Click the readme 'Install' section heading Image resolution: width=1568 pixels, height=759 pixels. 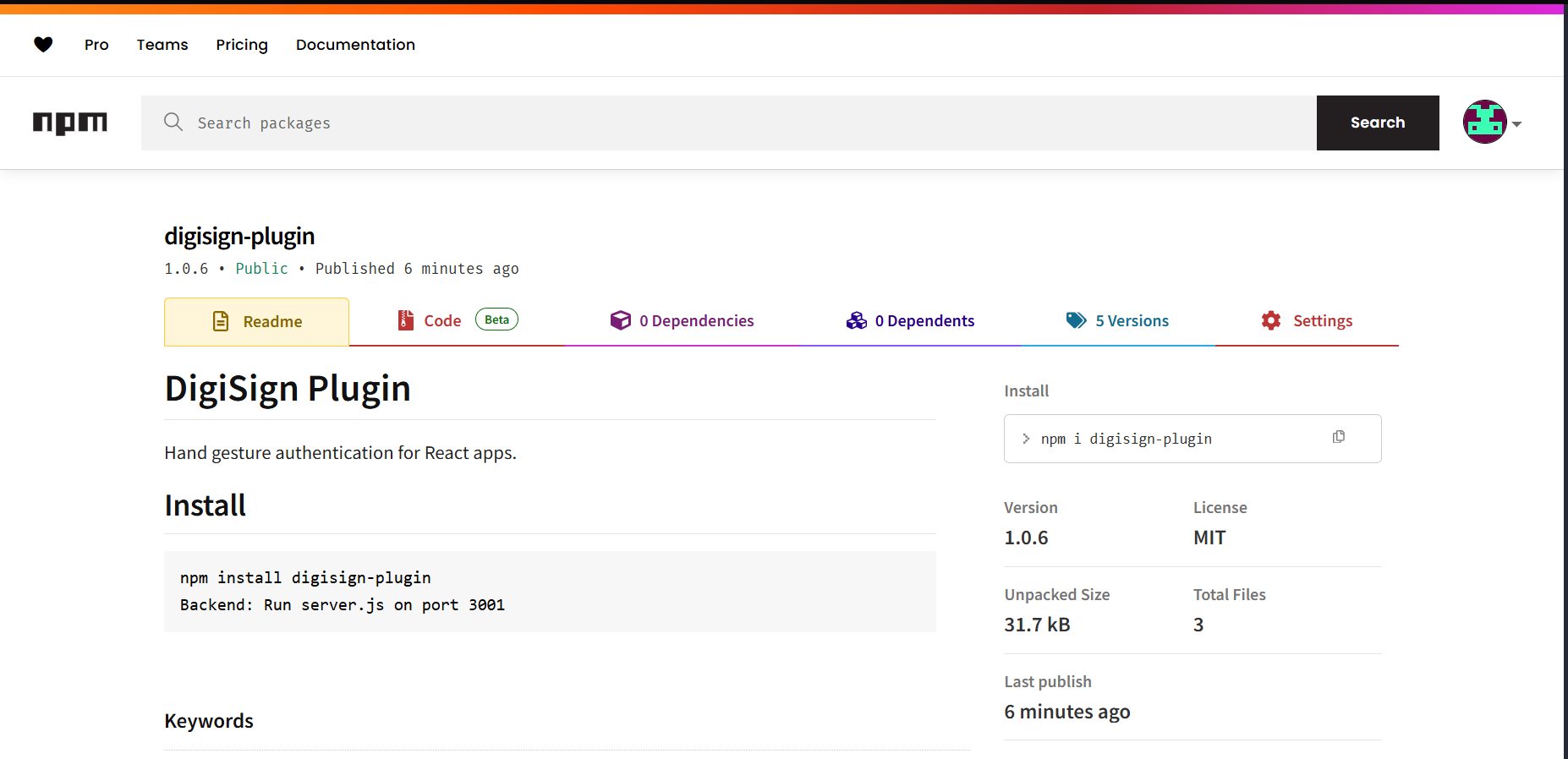205,505
